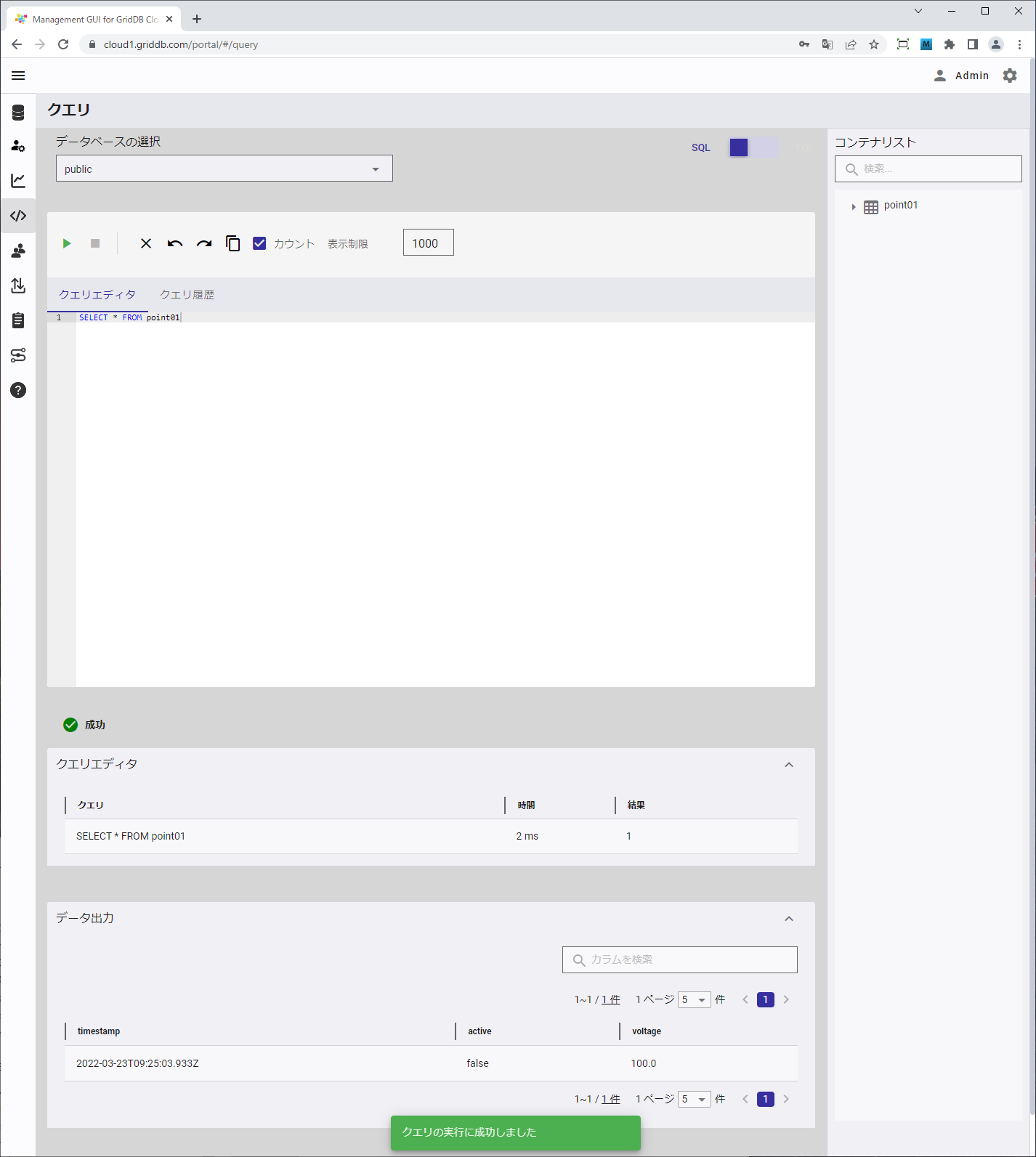
Task: Redo the editor change
Action: [204, 243]
